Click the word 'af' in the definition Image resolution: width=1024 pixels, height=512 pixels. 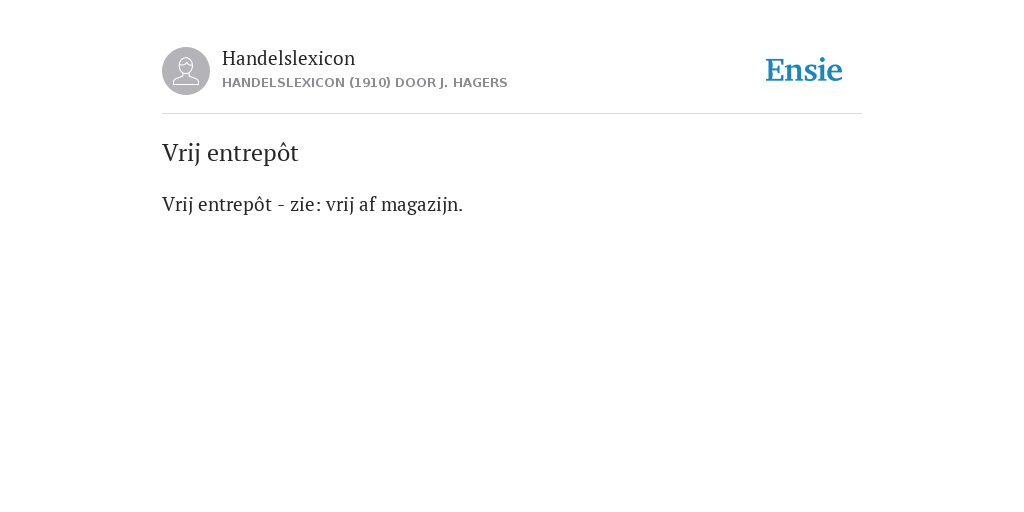(x=368, y=204)
